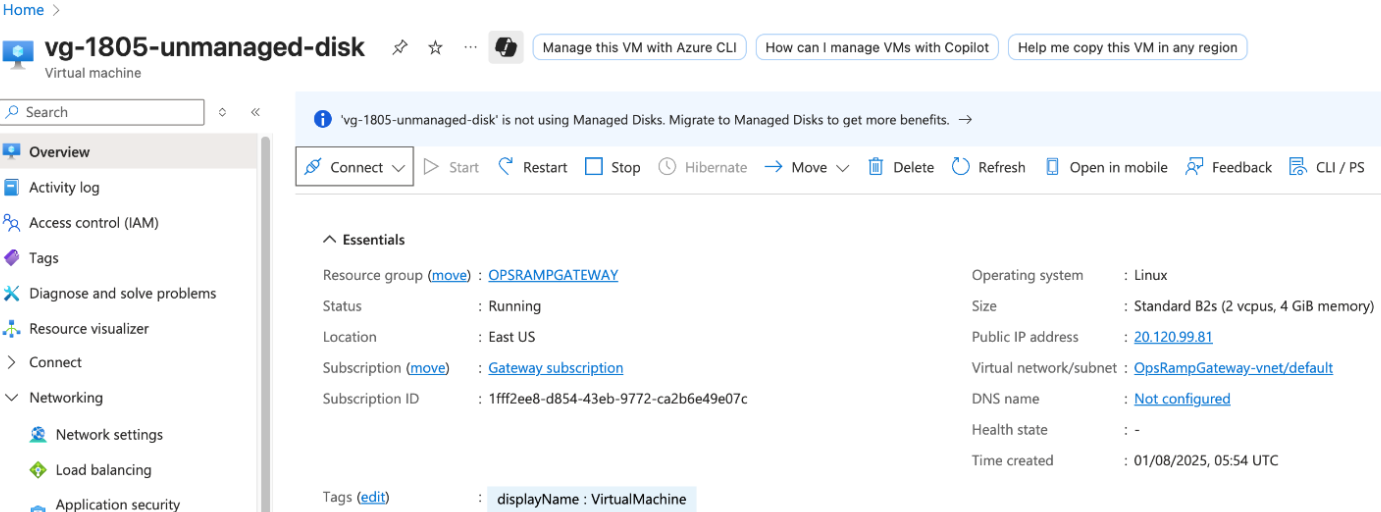Delete the virtual machine

click(901, 167)
